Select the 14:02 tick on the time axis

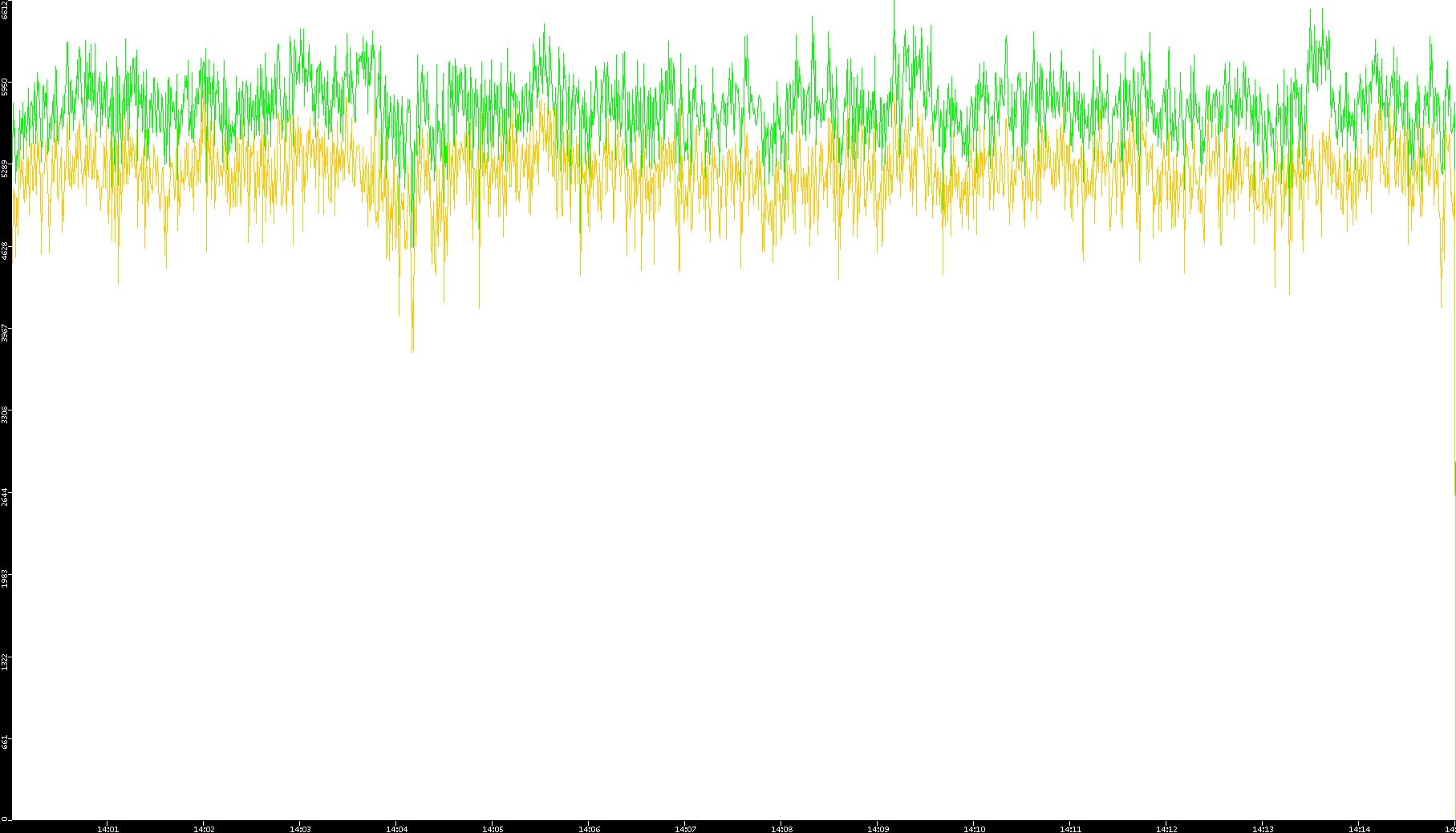click(204, 828)
